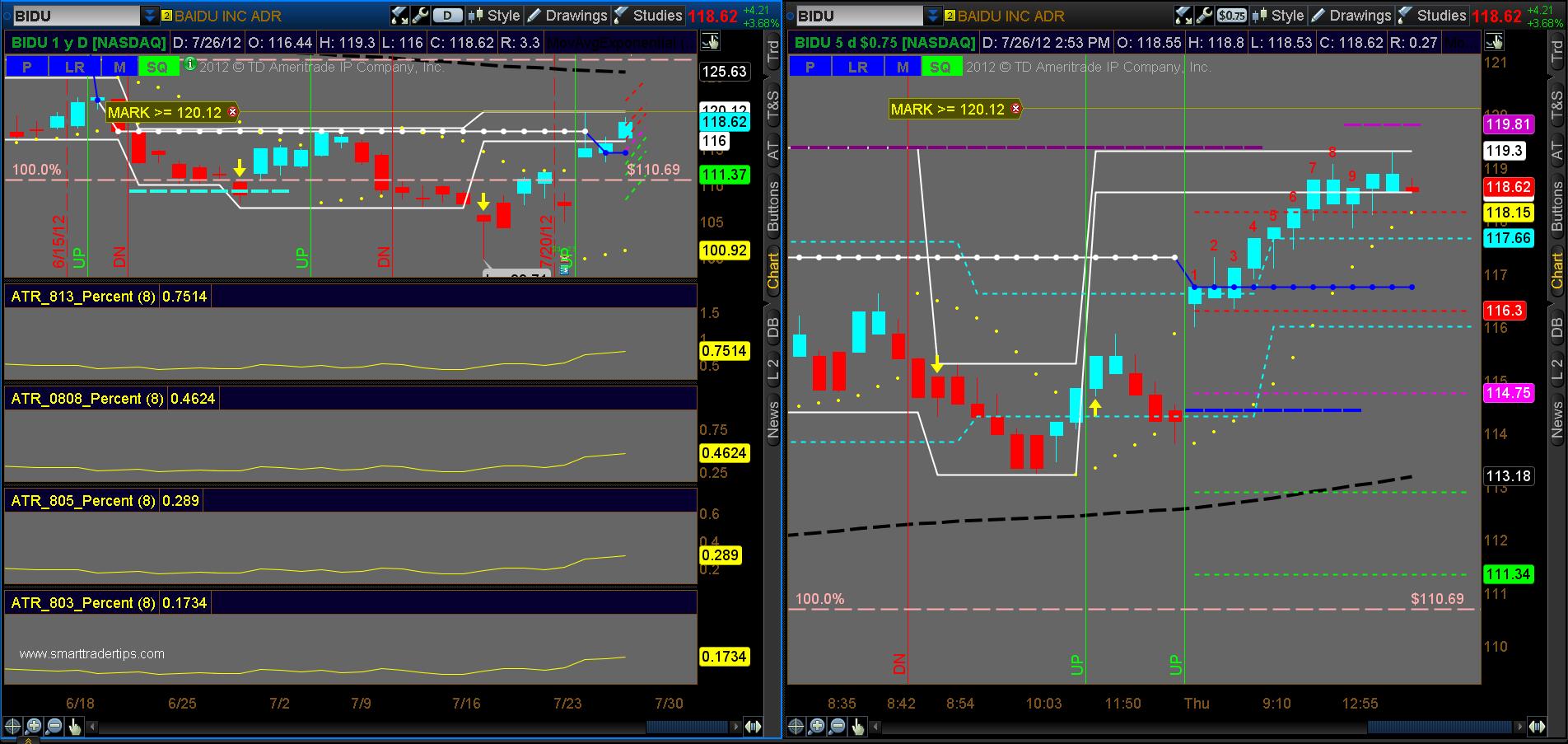Open the Buttons side tab on right chart

click(x=1556, y=206)
